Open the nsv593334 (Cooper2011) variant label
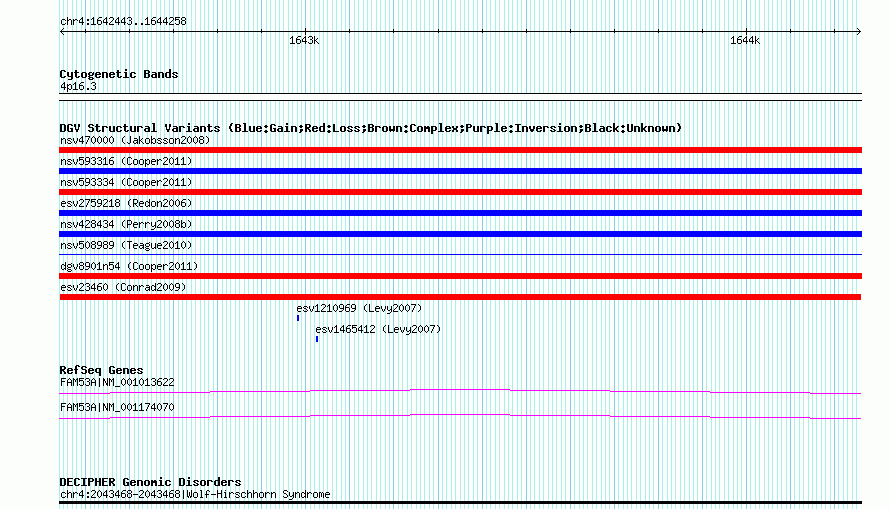The height and width of the screenshot is (509, 890). coord(126,182)
